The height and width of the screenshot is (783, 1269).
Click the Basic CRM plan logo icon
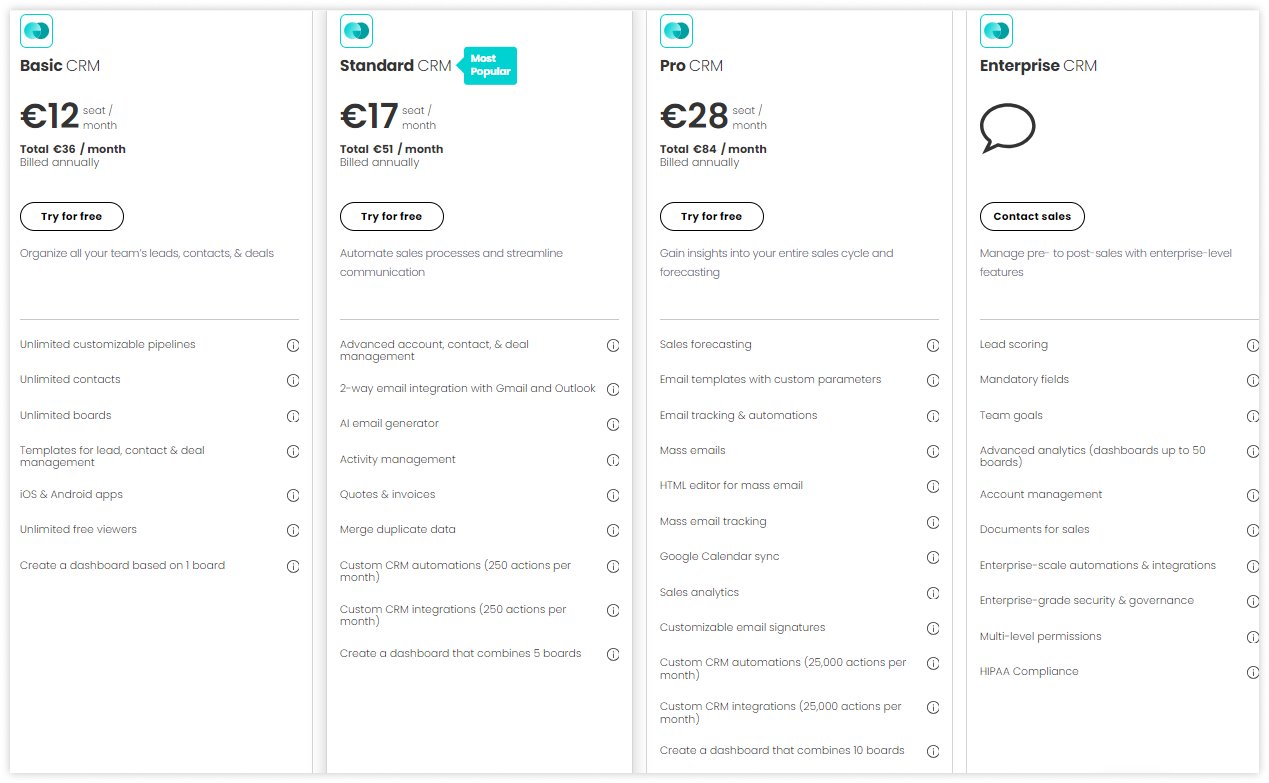click(x=36, y=31)
